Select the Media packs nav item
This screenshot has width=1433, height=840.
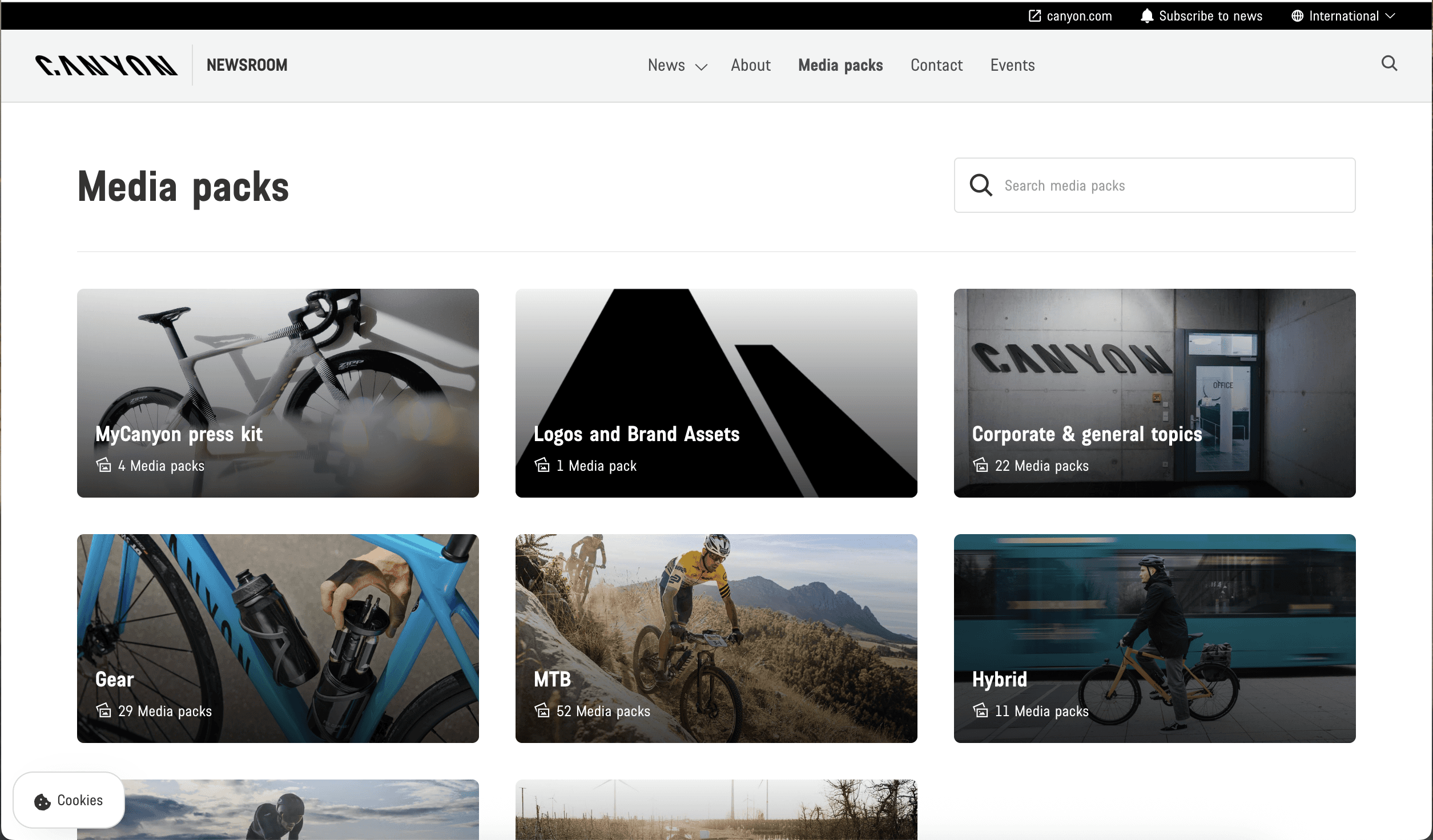point(840,65)
